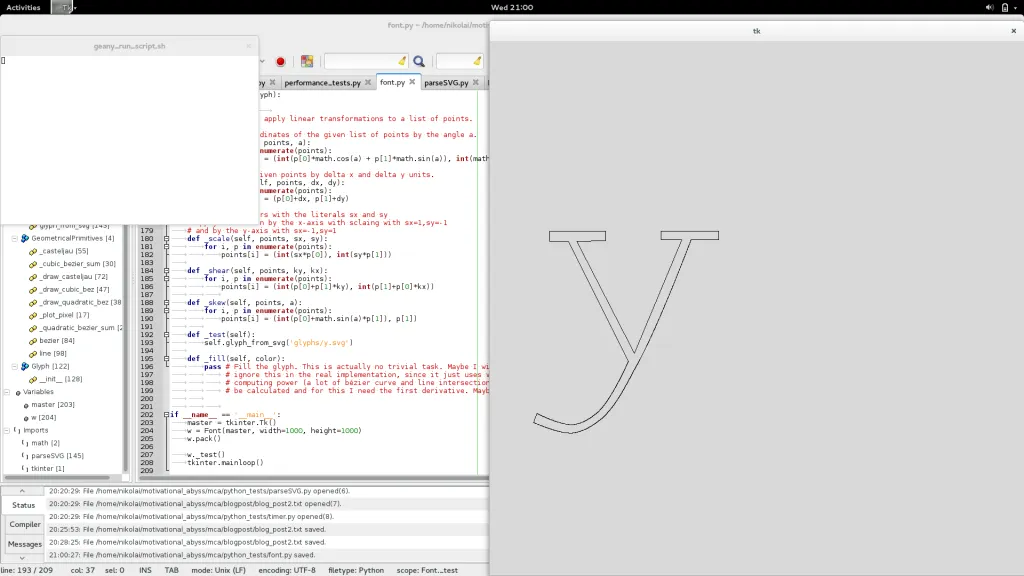Viewport: 1024px width, 576px height.
Task: Select the Imports category bracket icon
Action: point(17,430)
